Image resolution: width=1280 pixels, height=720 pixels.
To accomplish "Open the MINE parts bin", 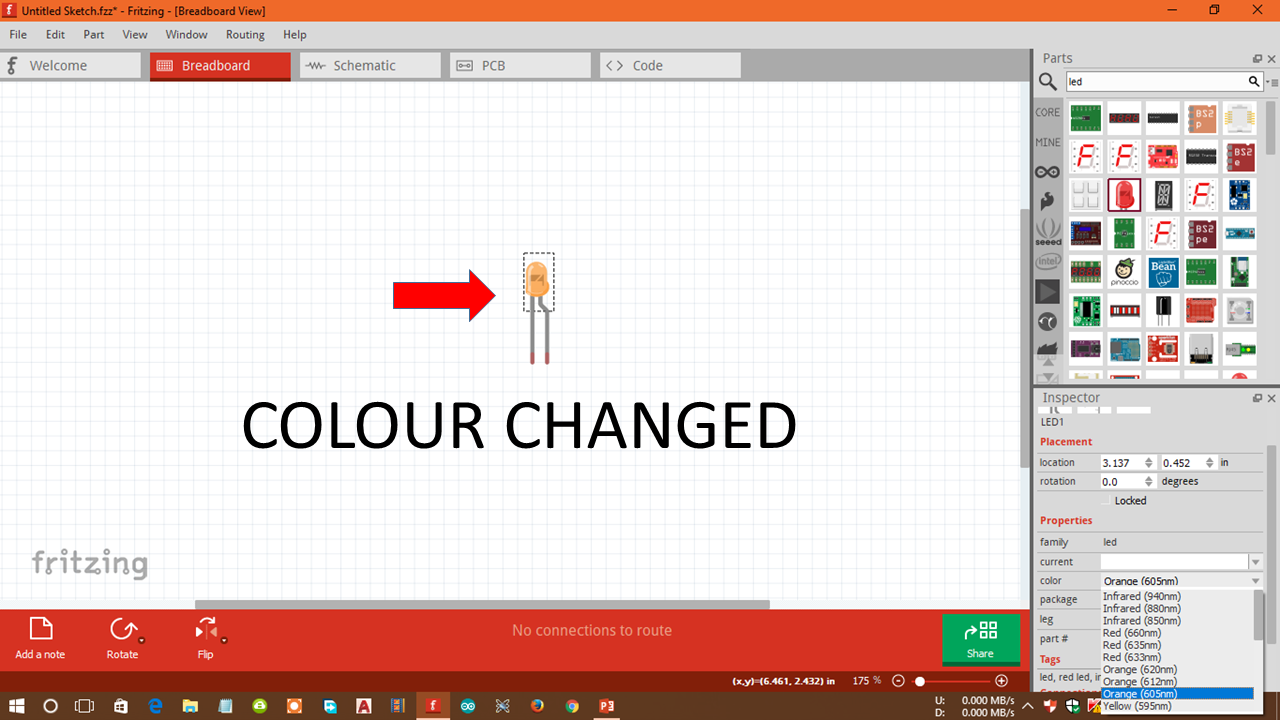I will pos(1047,143).
